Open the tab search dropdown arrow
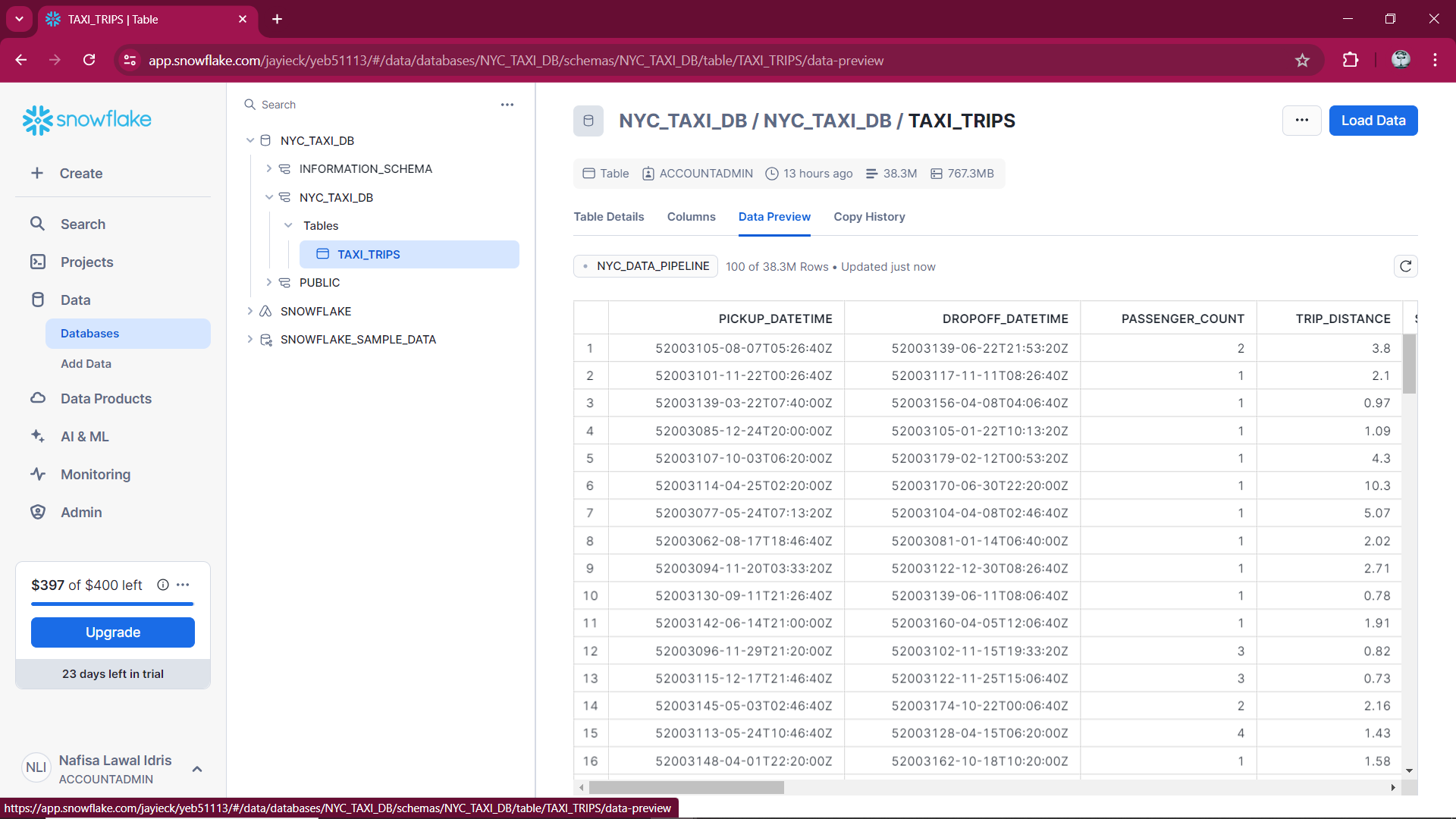The image size is (1456, 819). (19, 19)
